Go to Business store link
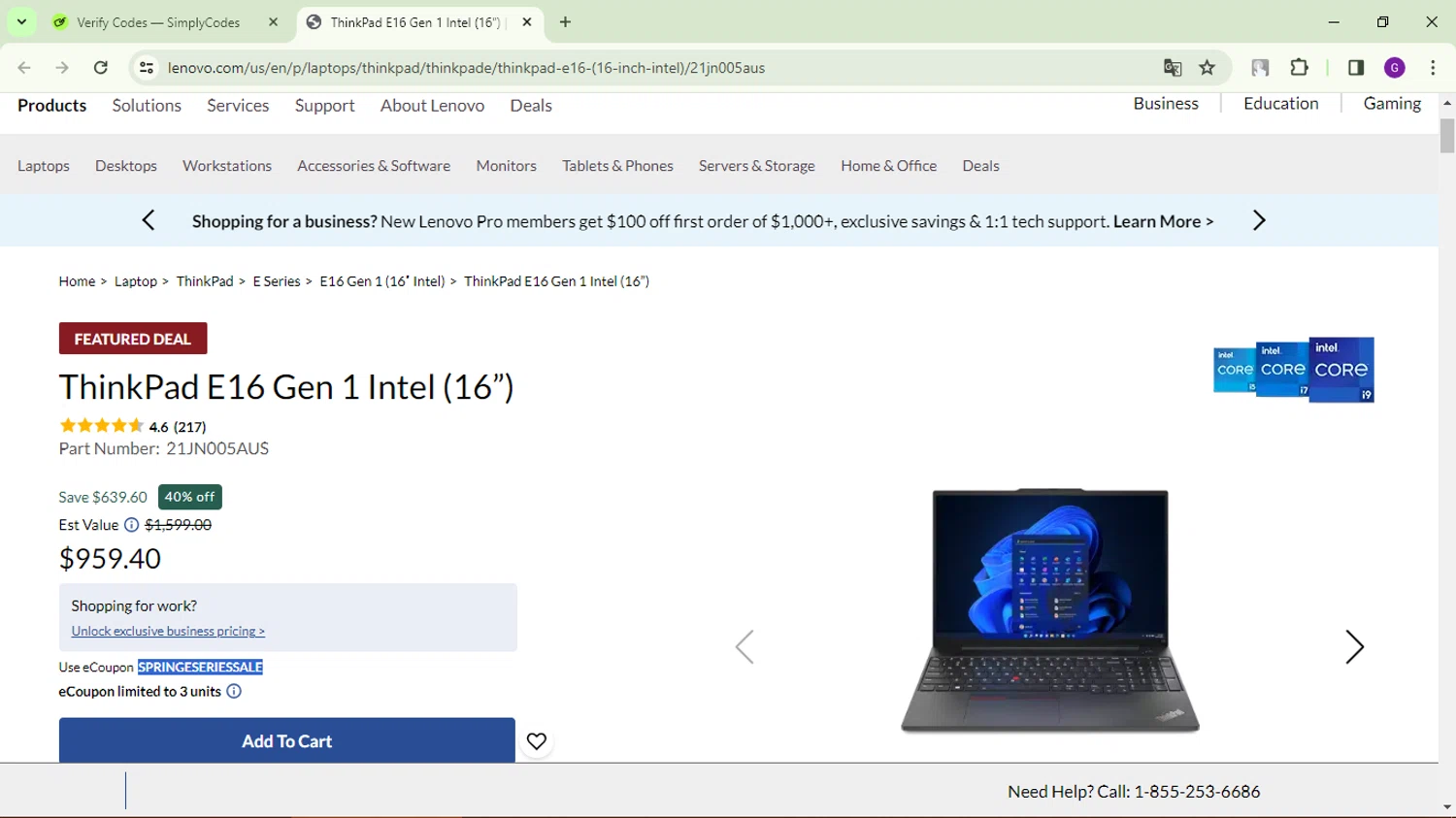This screenshot has width=1456, height=818. (1166, 103)
